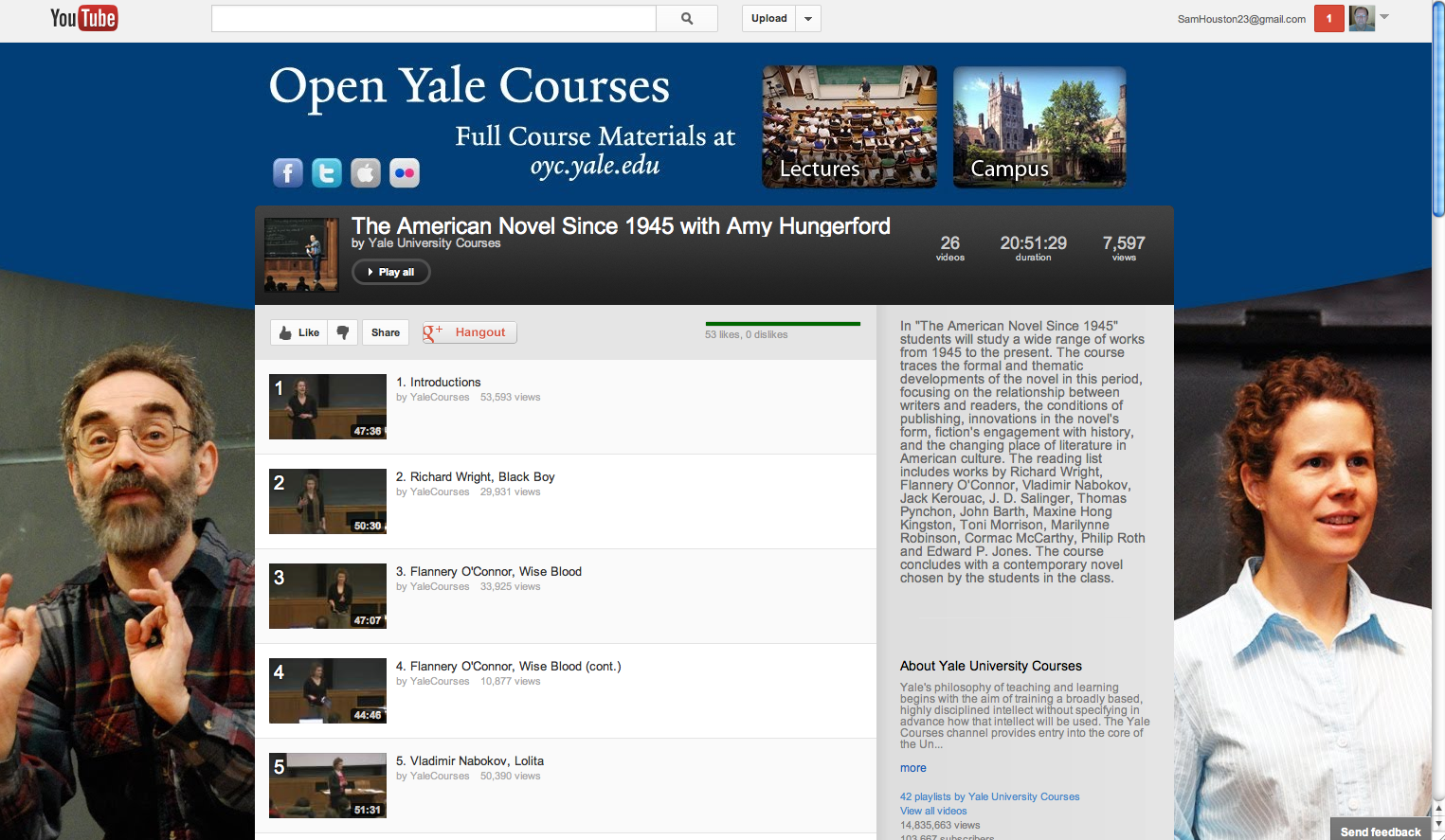Viewport: 1445px width, 840px height.
Task: Open the Flickr icon on the banner
Action: click(x=404, y=172)
